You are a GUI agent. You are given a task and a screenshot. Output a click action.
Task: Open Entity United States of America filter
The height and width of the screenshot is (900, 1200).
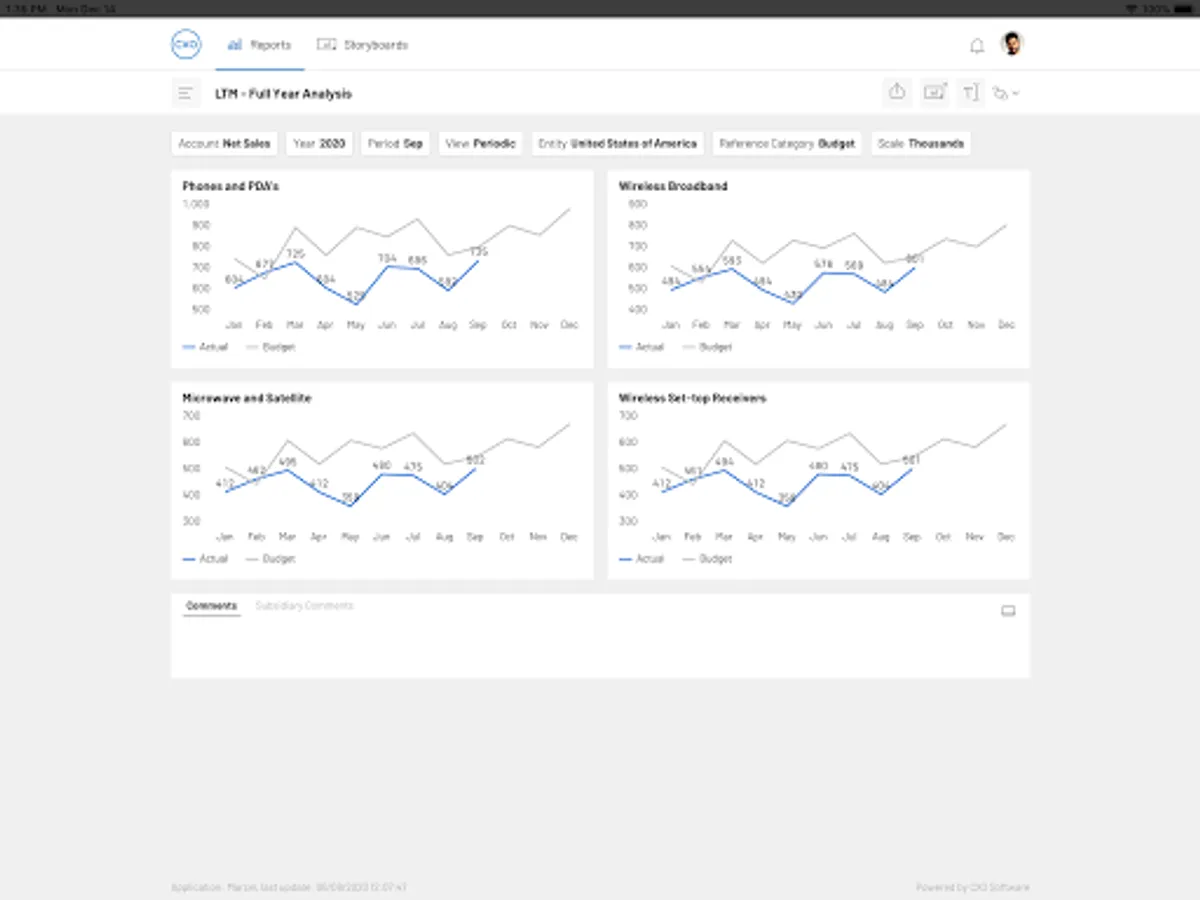click(x=617, y=144)
